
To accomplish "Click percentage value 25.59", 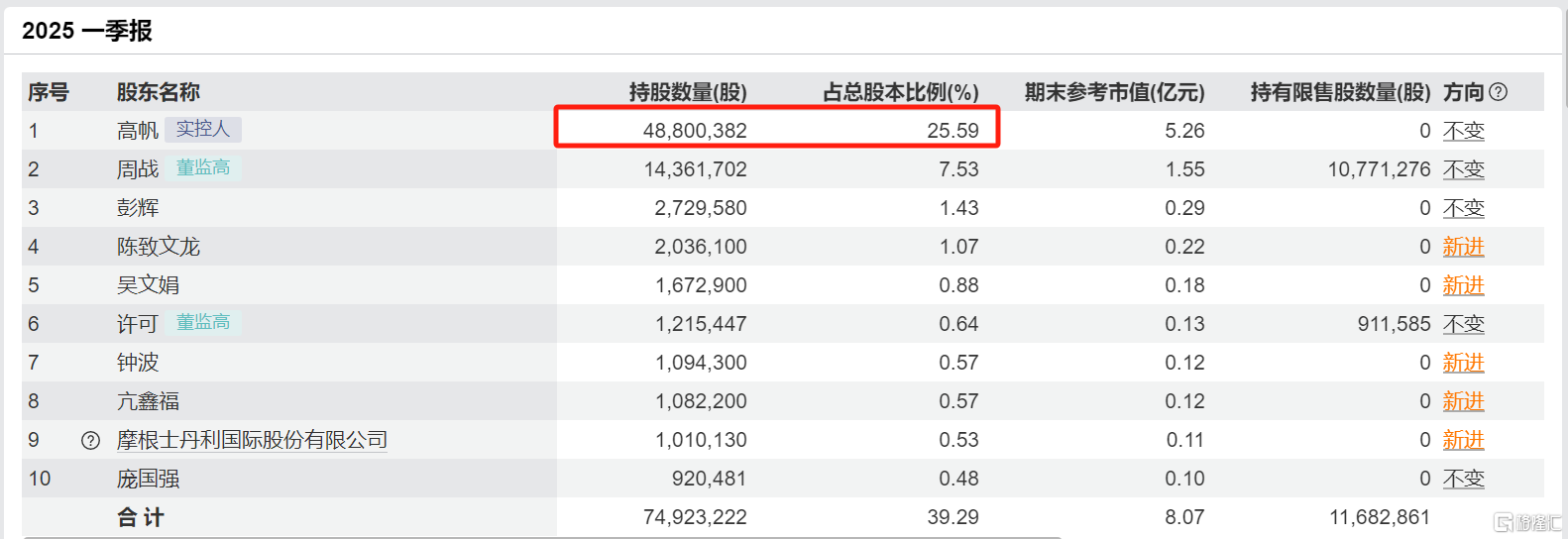I will click(953, 131).
